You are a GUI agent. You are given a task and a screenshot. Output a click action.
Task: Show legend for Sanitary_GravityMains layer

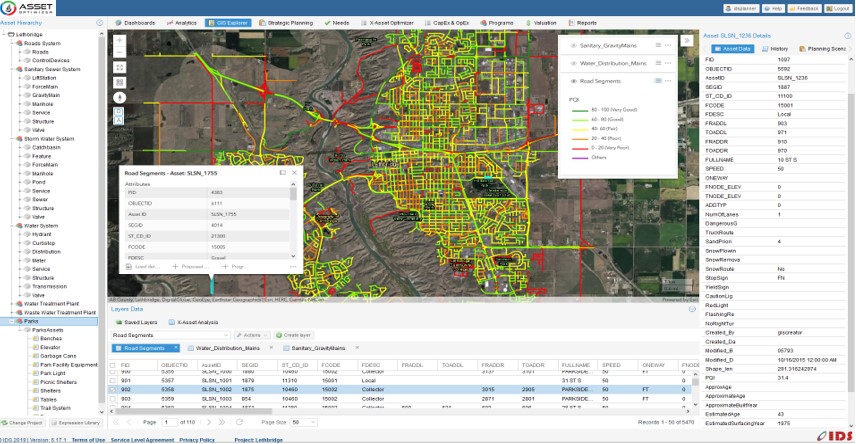pyautogui.click(x=657, y=45)
